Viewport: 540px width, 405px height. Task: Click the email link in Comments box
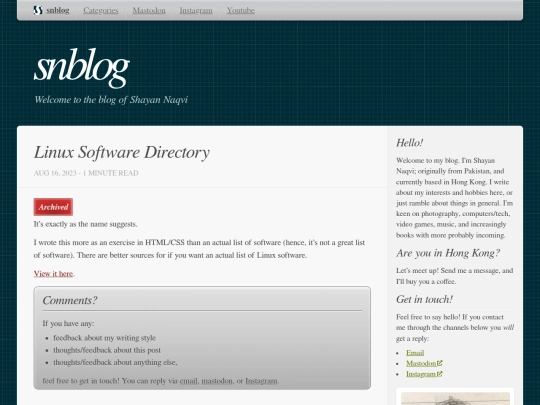(x=189, y=381)
